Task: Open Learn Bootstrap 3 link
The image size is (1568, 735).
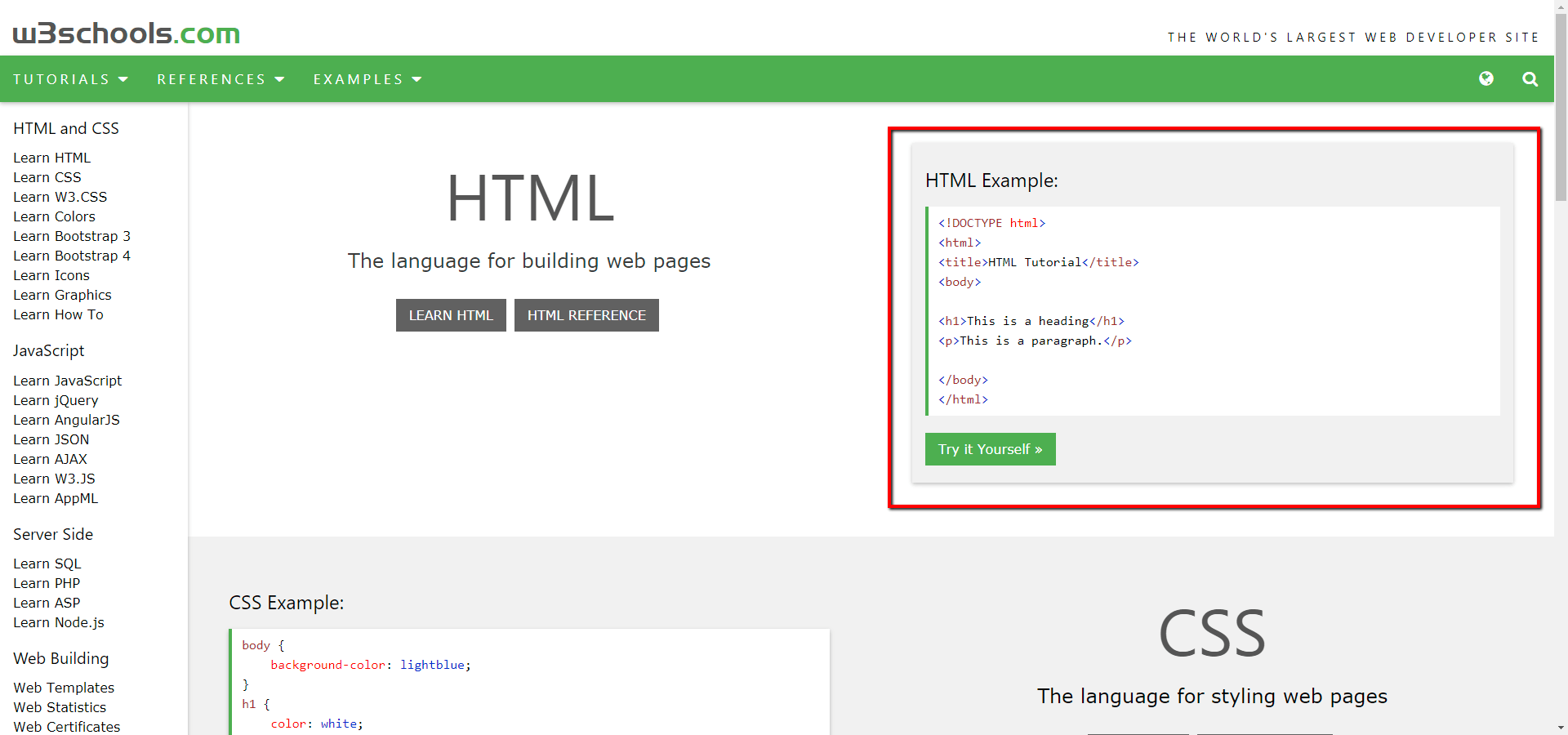Action: coord(72,236)
